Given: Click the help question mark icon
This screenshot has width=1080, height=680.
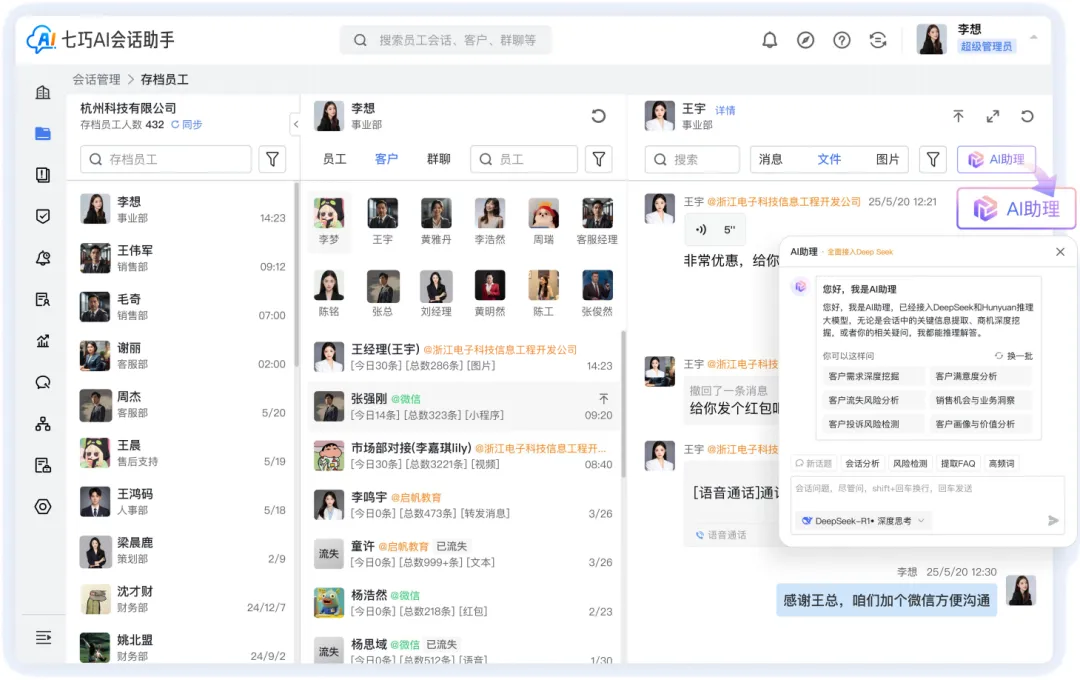Looking at the screenshot, I should 842,40.
